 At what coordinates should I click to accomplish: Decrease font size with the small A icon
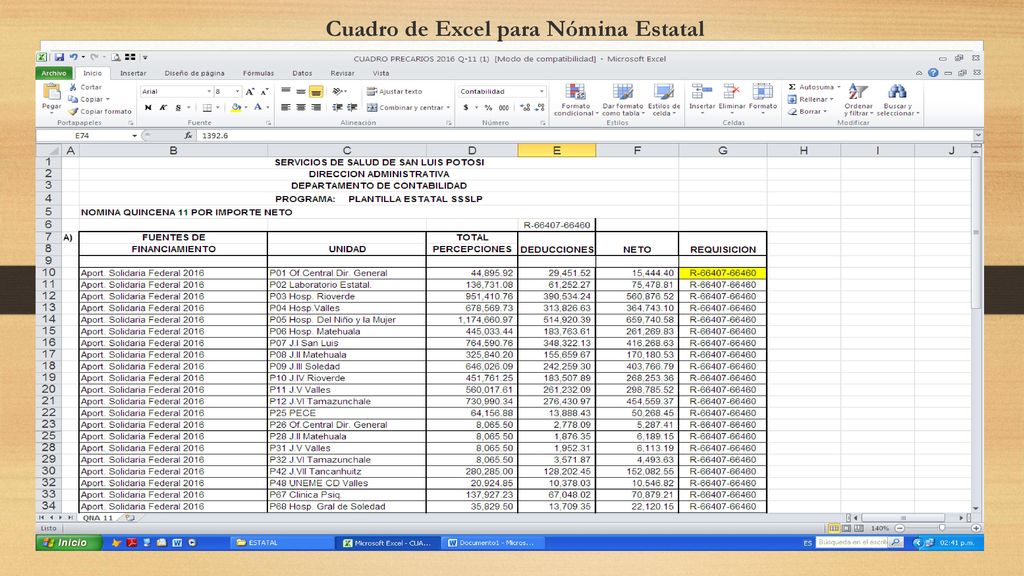[x=264, y=92]
